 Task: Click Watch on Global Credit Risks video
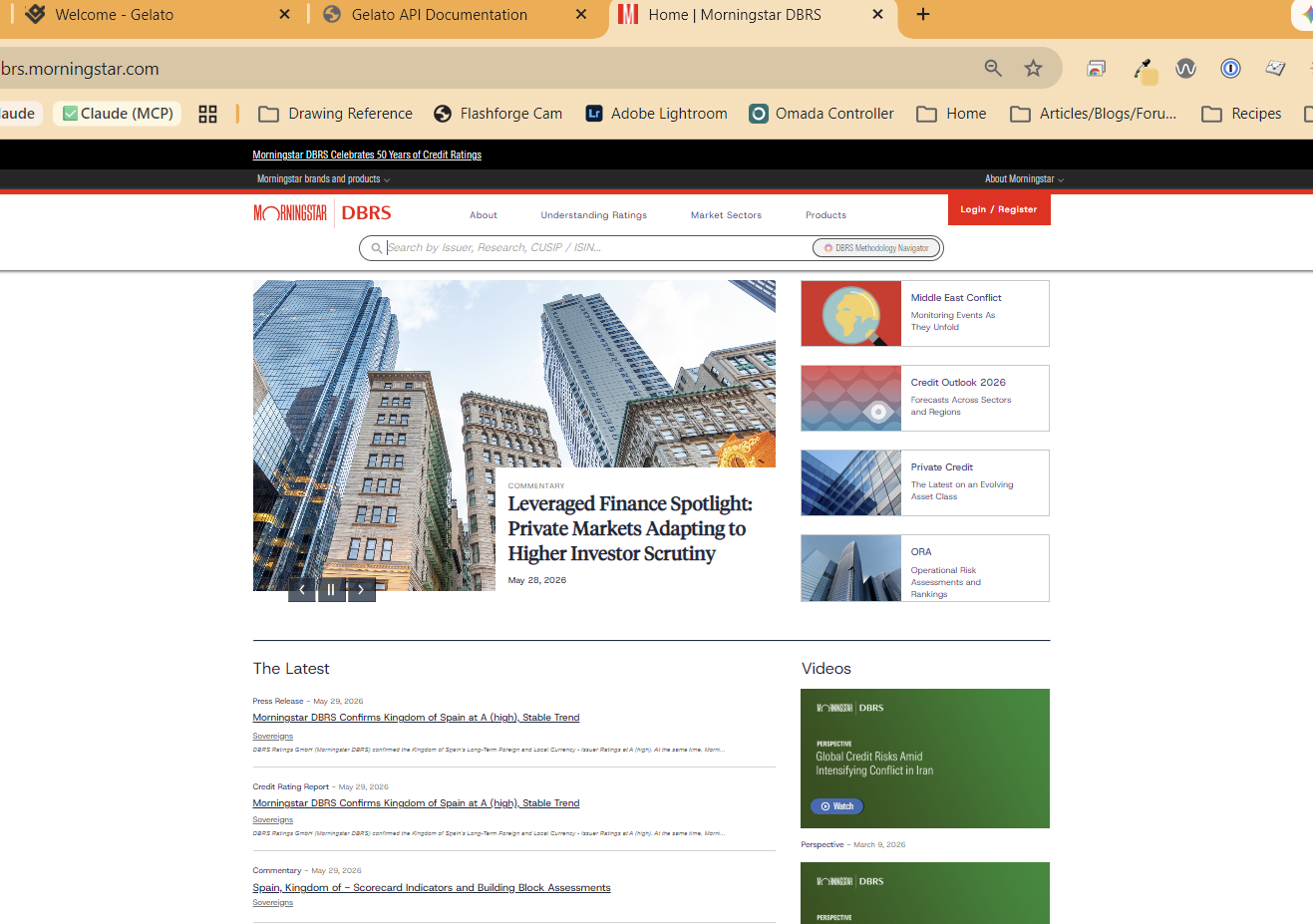836,806
